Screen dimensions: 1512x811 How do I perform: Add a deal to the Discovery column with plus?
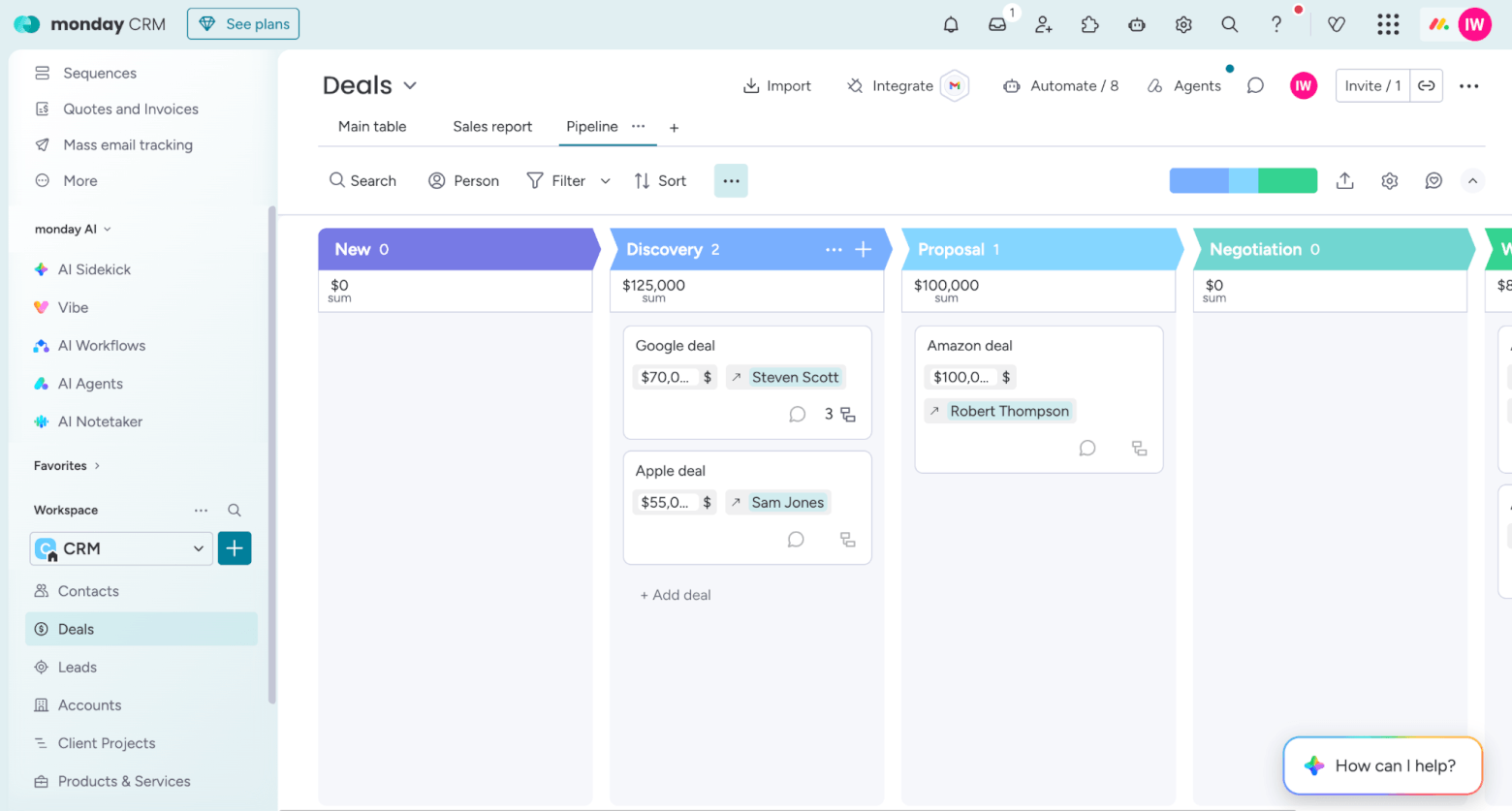point(864,249)
